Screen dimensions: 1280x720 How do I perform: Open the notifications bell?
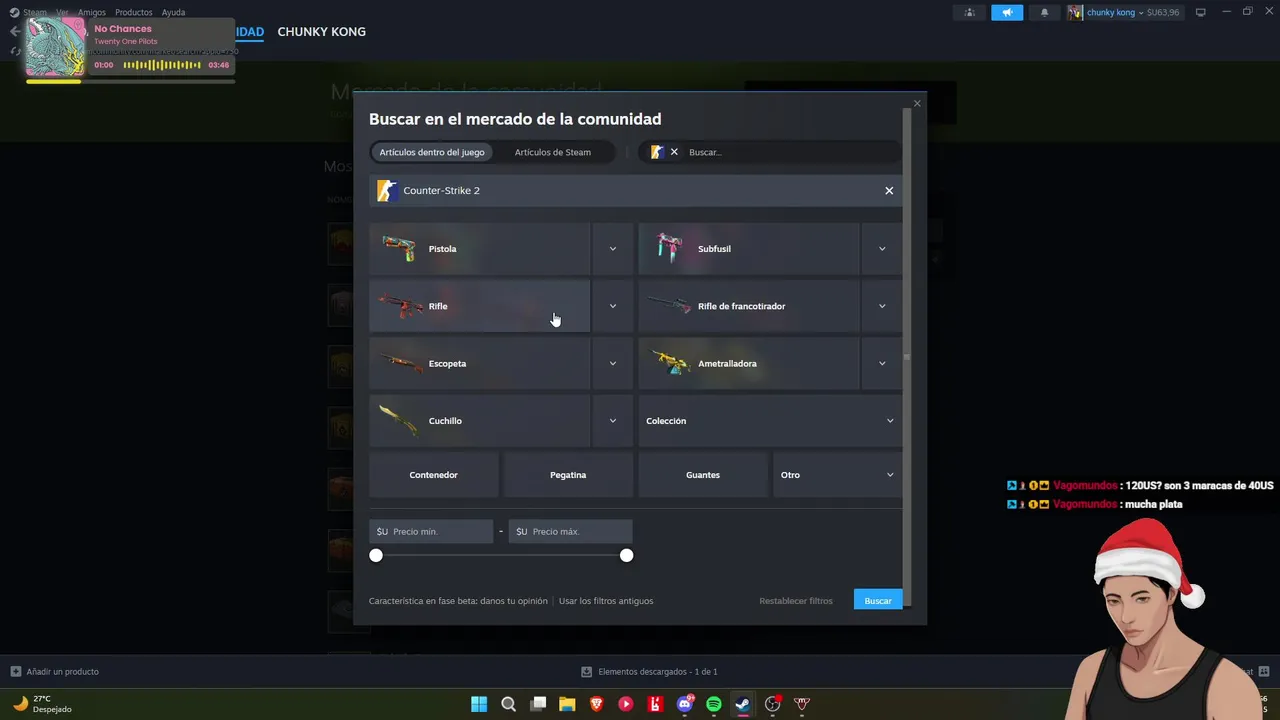(x=1045, y=12)
